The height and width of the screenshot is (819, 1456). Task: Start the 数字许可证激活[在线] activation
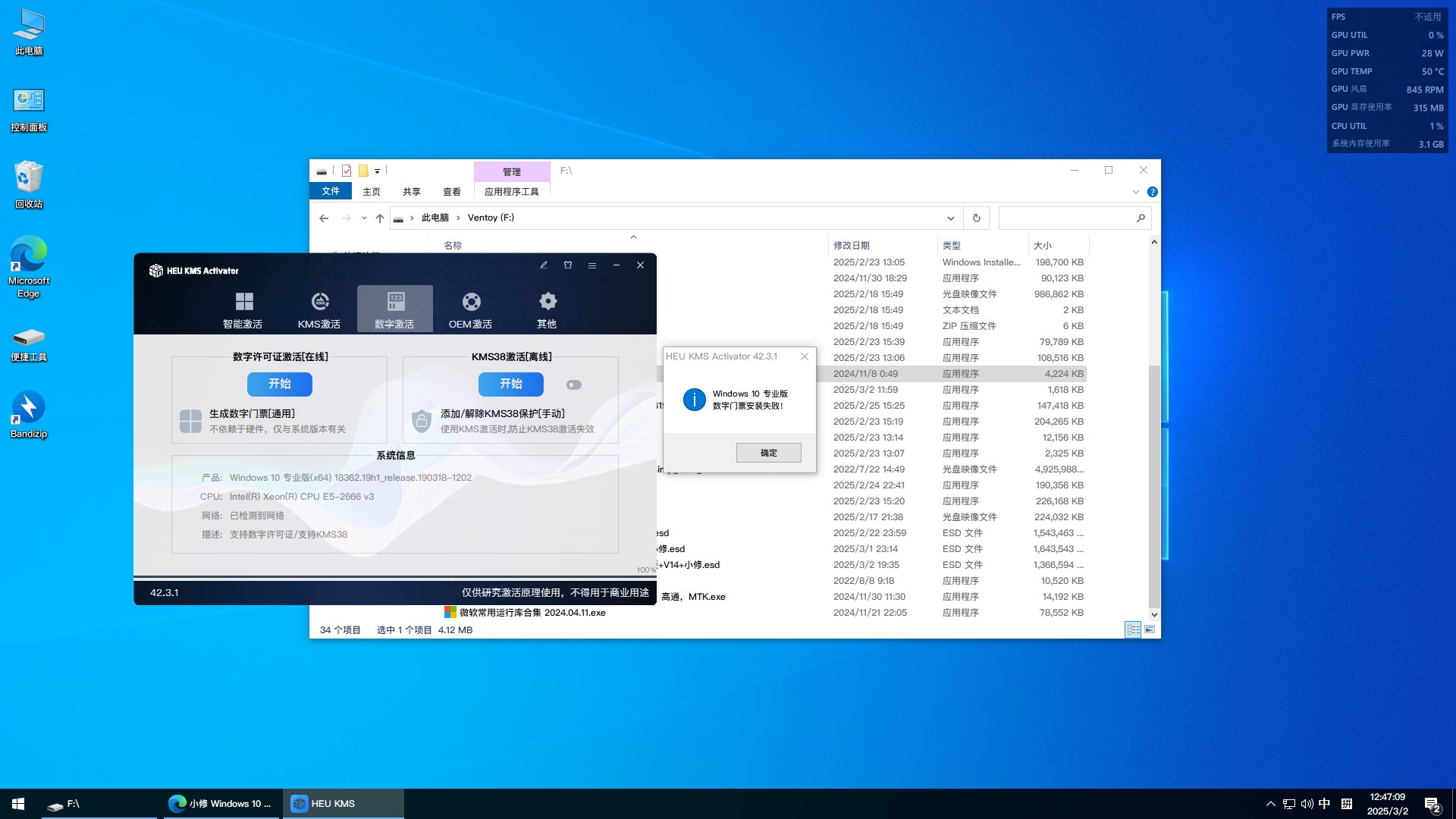[x=280, y=384]
